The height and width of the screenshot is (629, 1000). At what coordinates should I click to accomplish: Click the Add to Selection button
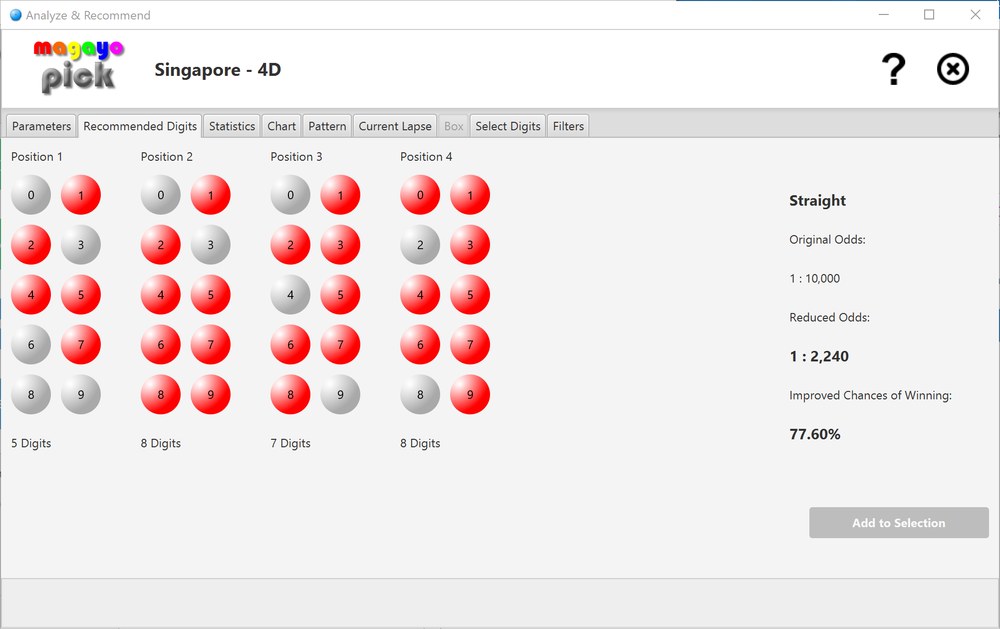point(898,523)
